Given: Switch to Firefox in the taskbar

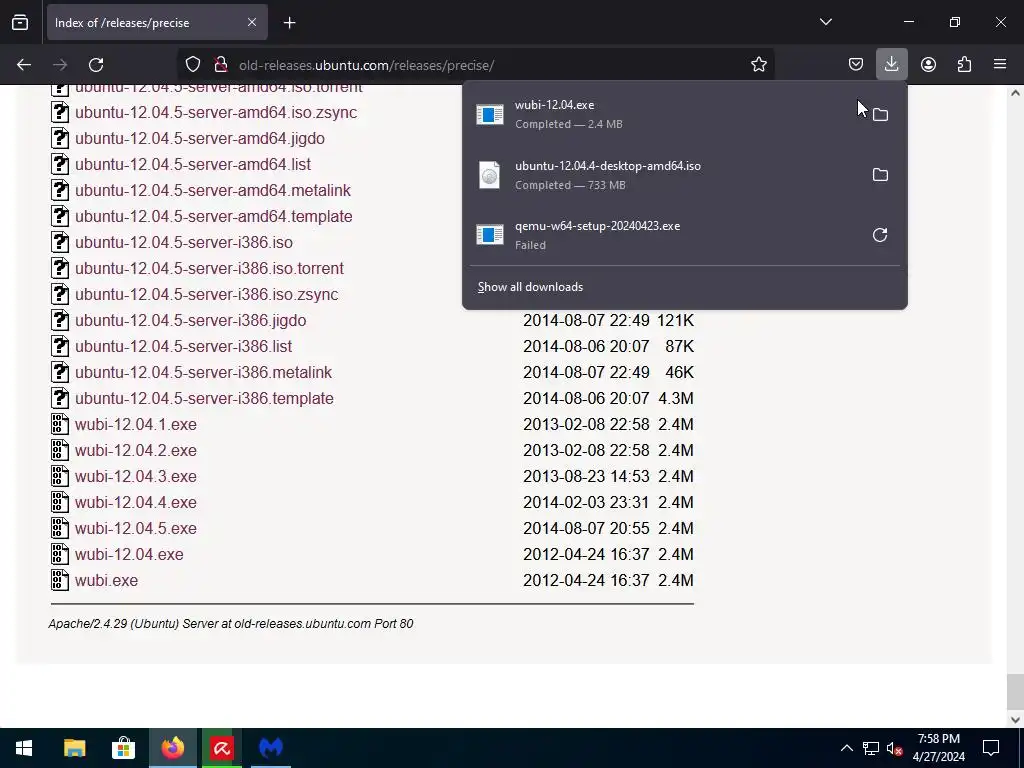Looking at the screenshot, I should (x=173, y=748).
